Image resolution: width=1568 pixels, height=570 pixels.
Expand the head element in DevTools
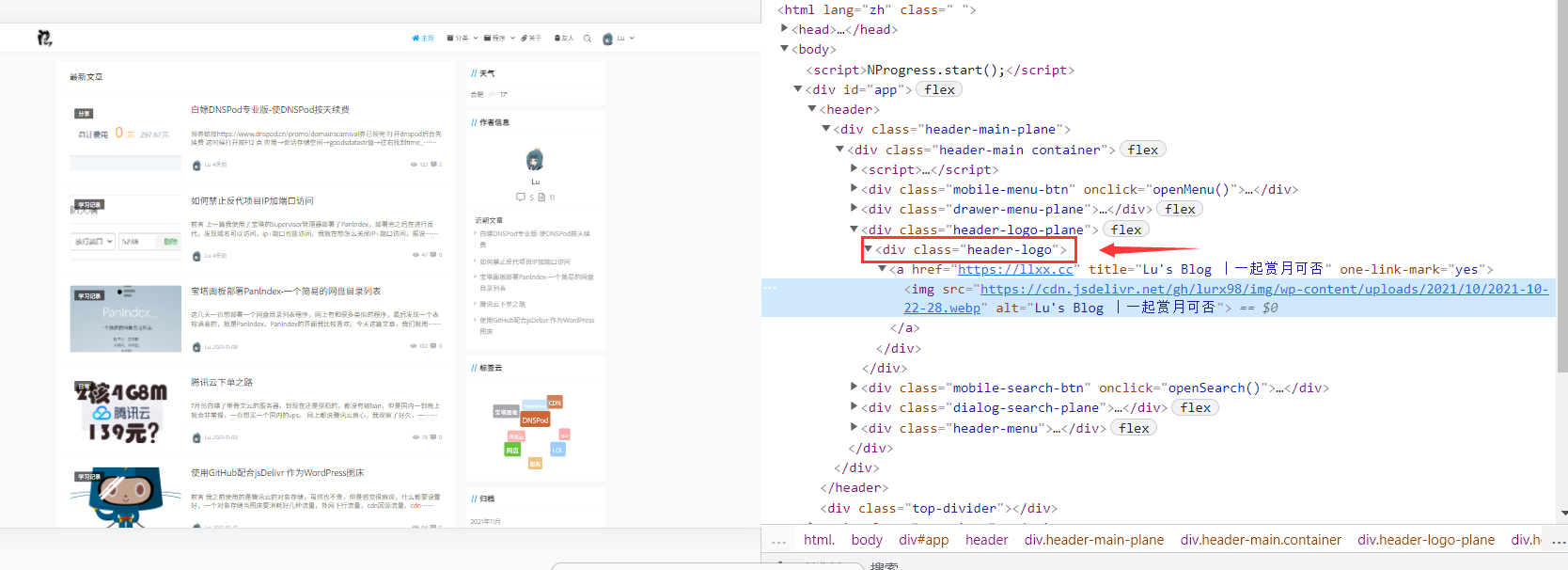(785, 29)
